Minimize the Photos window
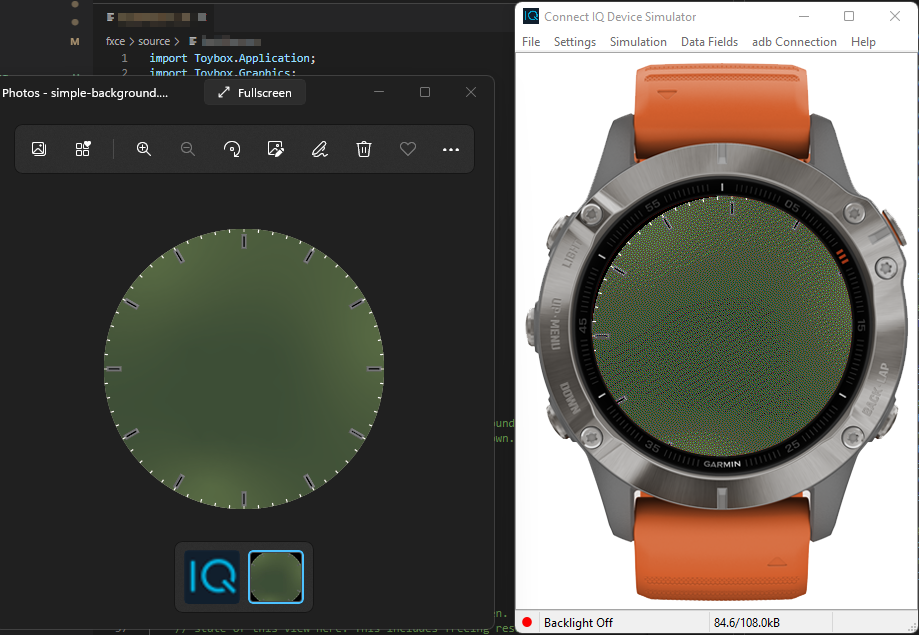Viewport: 919px width, 635px height. point(379,92)
